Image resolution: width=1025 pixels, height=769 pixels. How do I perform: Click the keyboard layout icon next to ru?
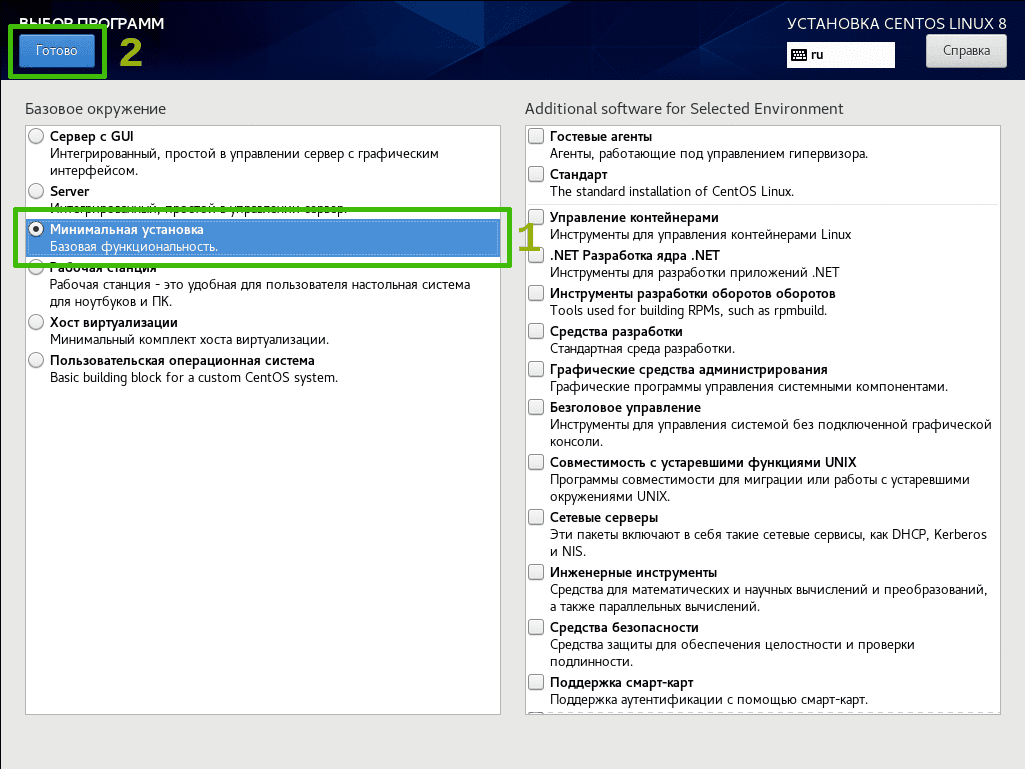click(798, 55)
